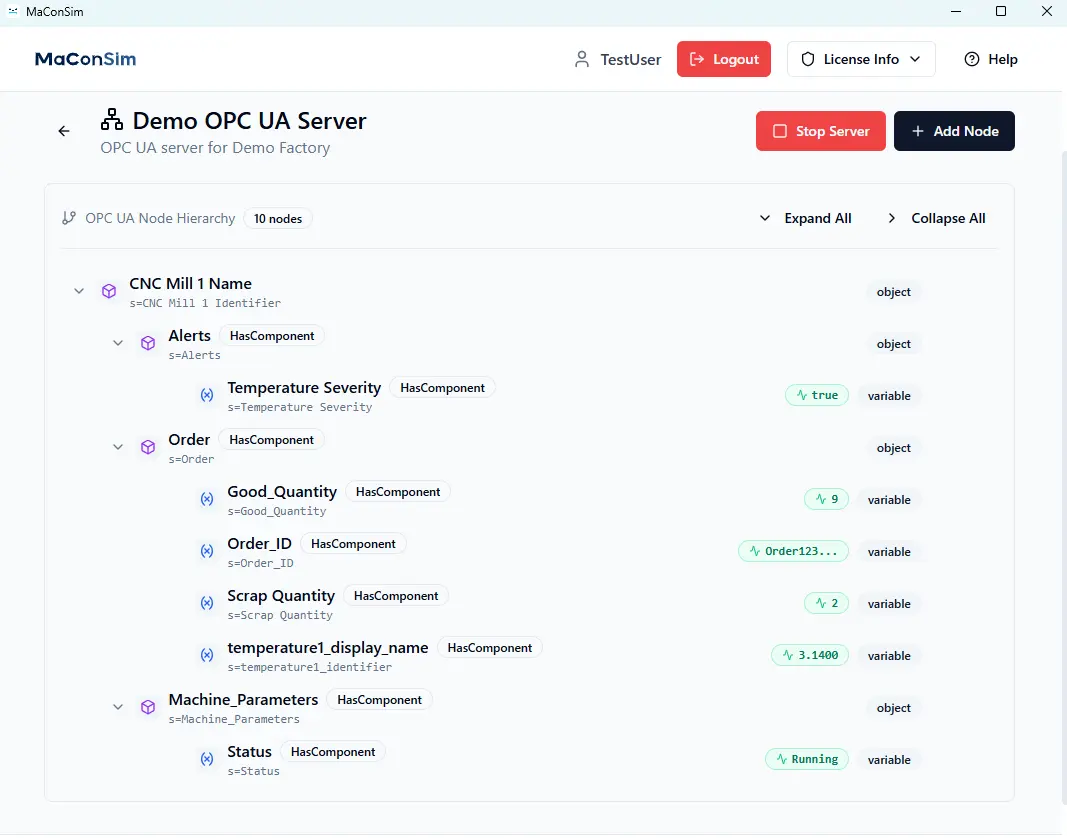
Task: Click the back arrow icon
Action: point(64,131)
